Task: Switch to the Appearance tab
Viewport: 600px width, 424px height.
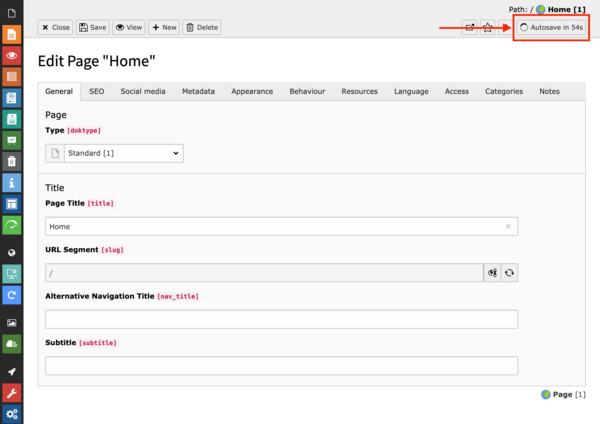Action: point(252,91)
